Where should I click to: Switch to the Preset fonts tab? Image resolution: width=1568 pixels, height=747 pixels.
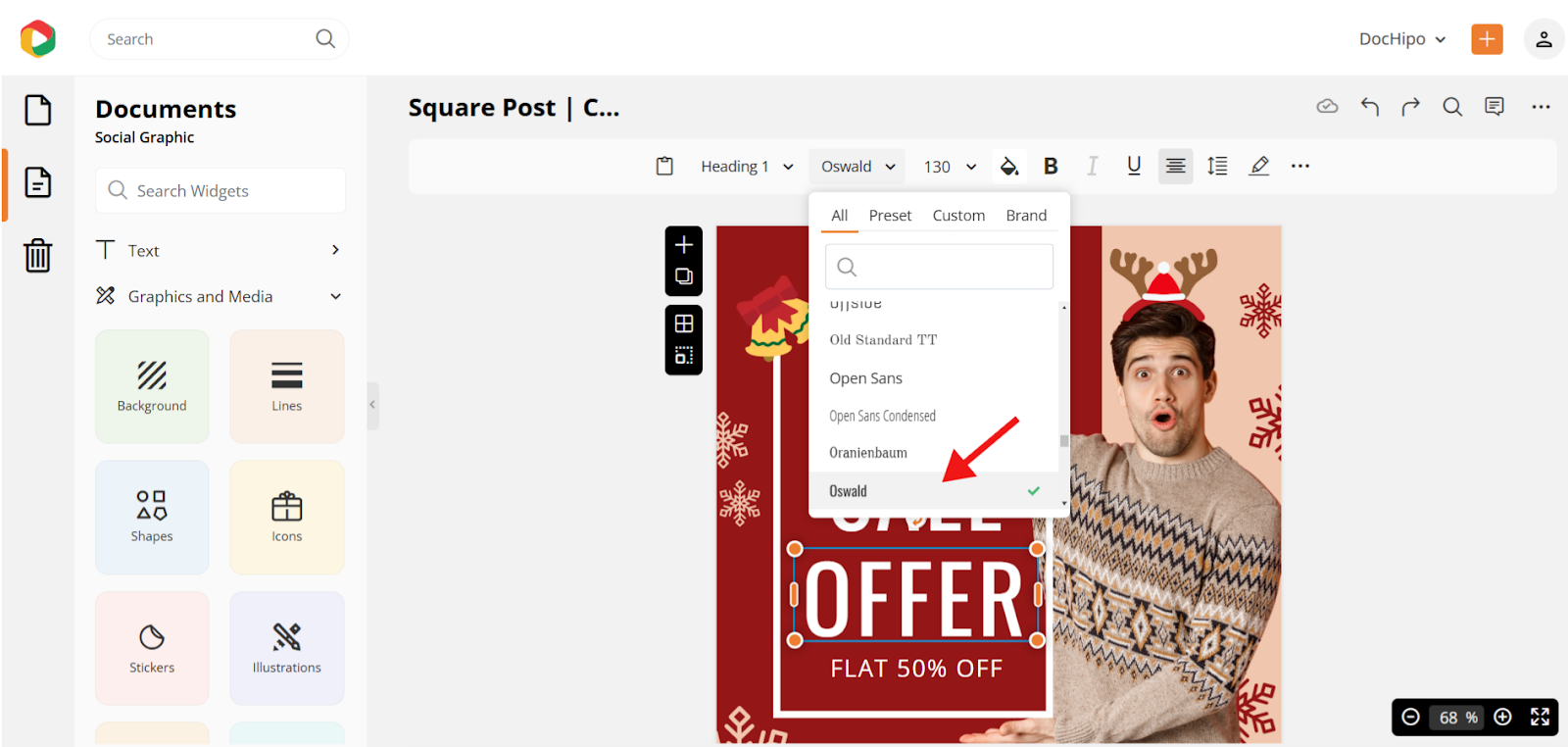pyautogui.click(x=890, y=215)
